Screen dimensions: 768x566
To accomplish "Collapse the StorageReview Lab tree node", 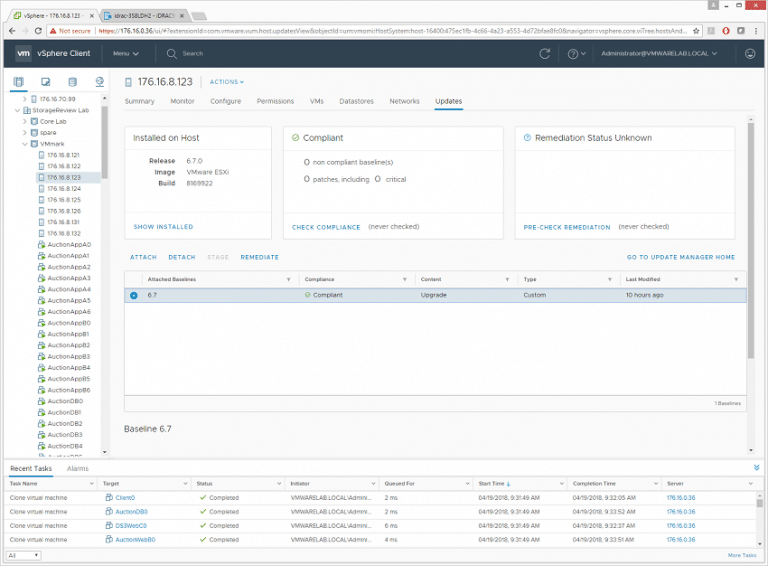I will pos(17,110).
